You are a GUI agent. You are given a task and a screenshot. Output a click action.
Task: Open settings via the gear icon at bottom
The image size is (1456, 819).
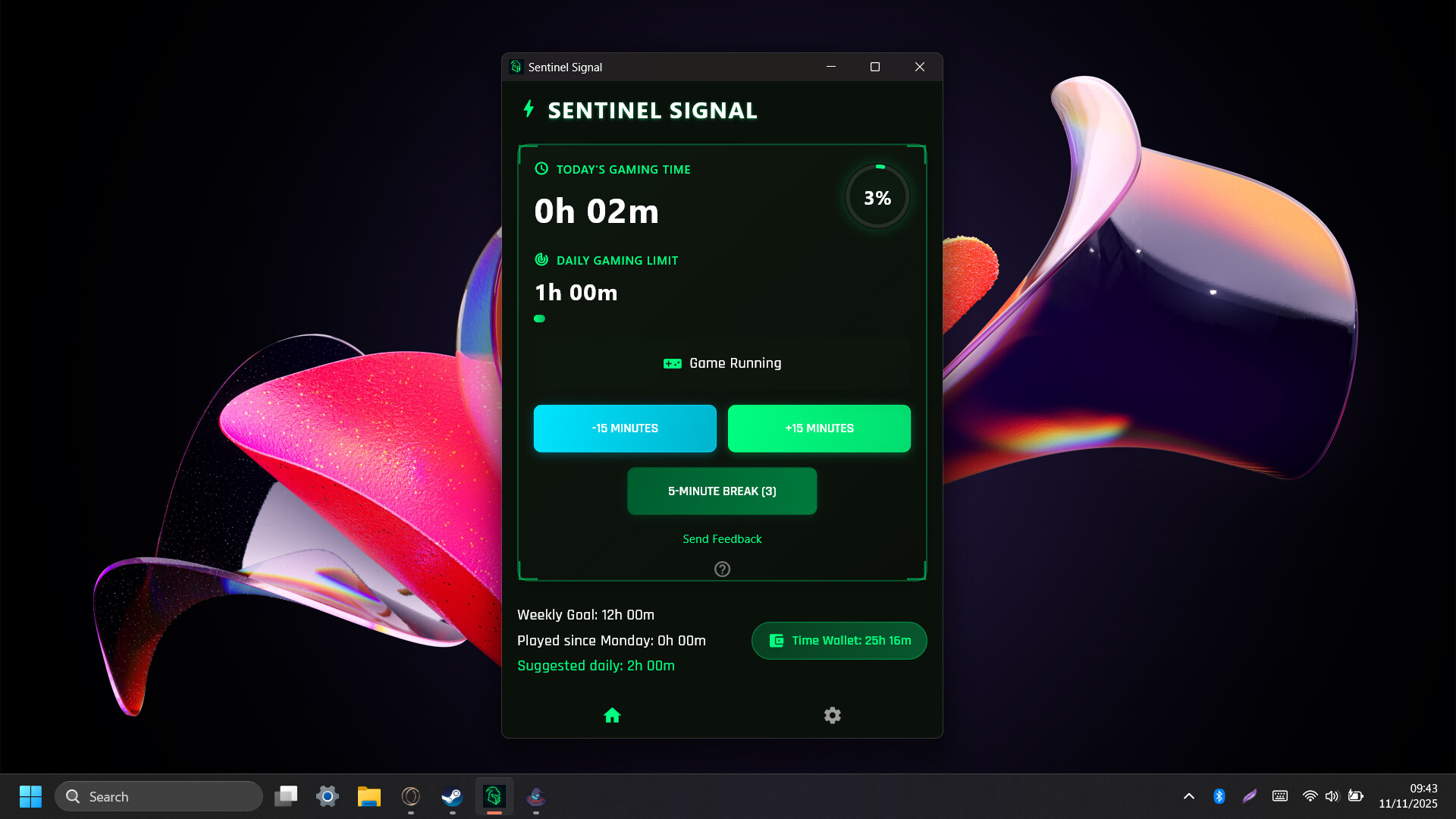(832, 715)
